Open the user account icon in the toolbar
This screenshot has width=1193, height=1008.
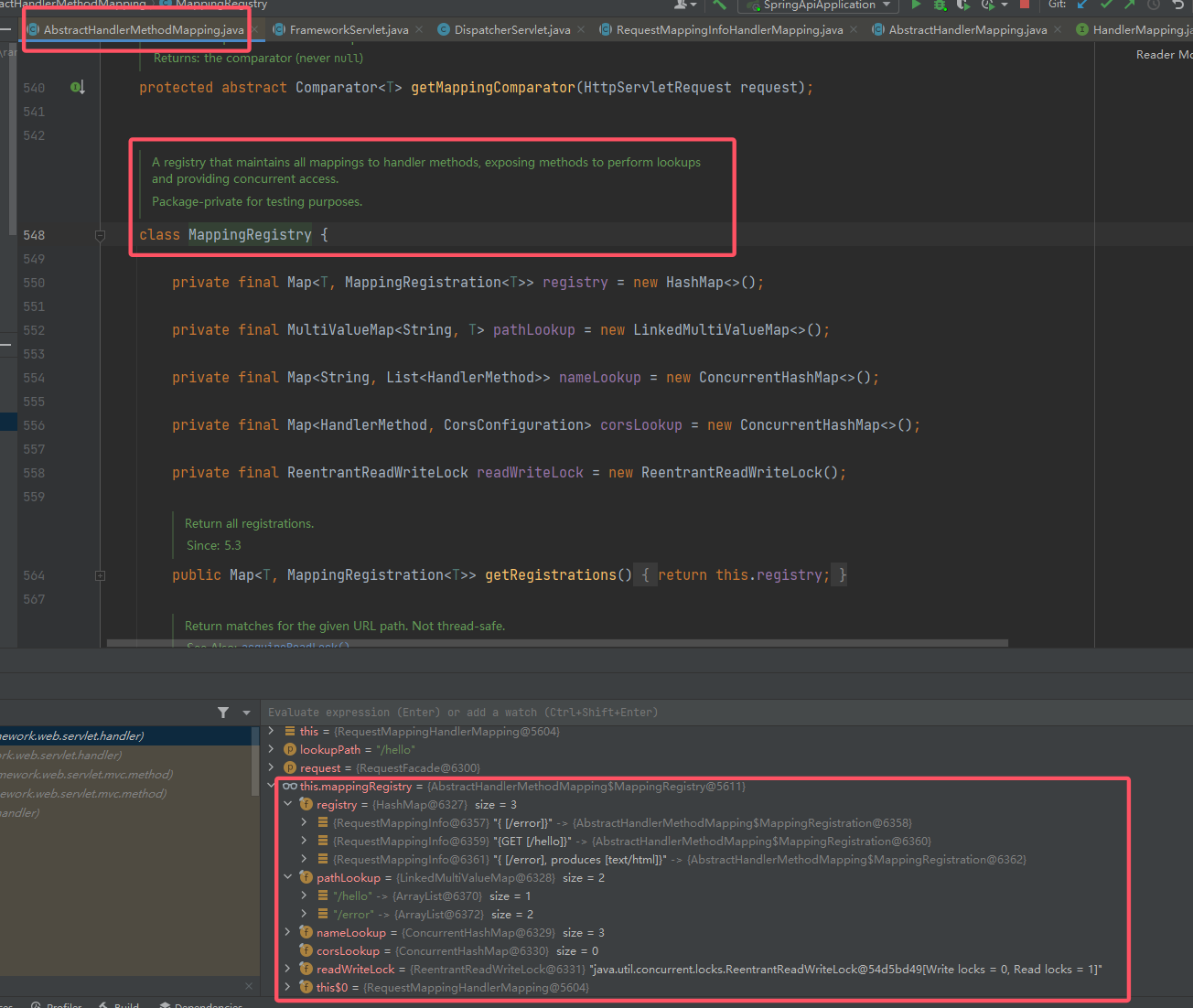pyautogui.click(x=685, y=5)
